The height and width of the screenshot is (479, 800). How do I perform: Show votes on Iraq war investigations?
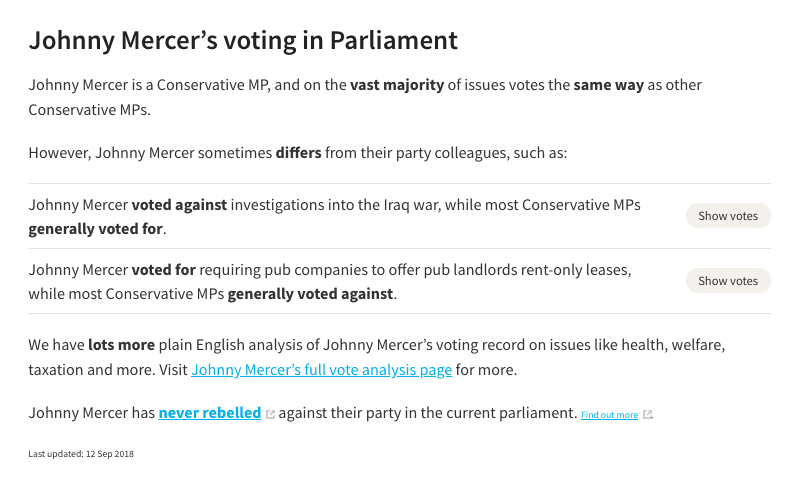[728, 216]
